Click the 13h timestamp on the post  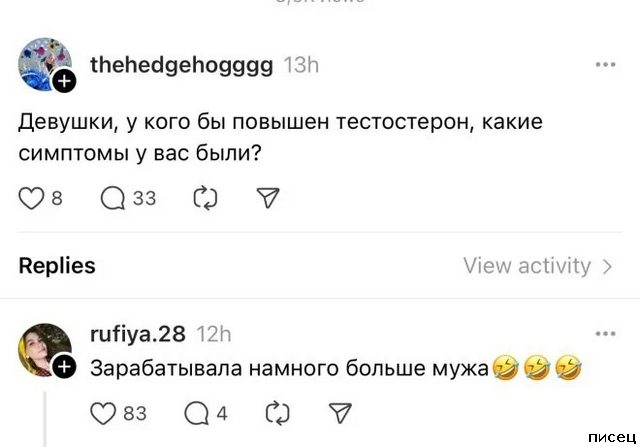point(301,65)
